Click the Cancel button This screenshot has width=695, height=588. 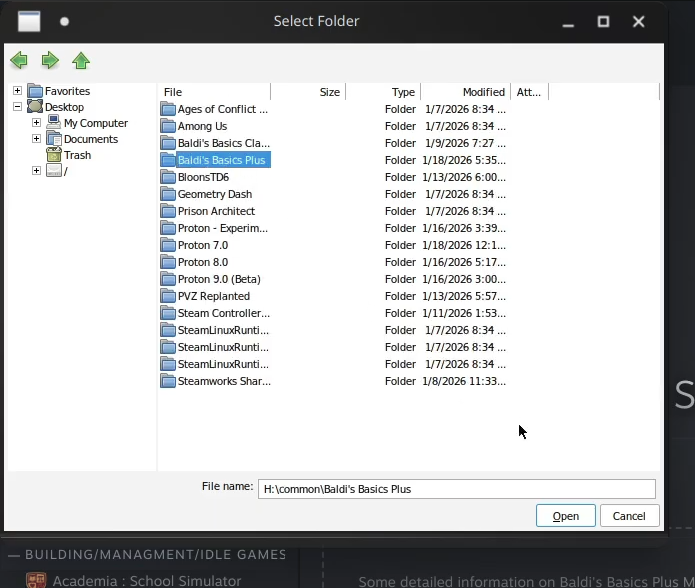coord(629,516)
